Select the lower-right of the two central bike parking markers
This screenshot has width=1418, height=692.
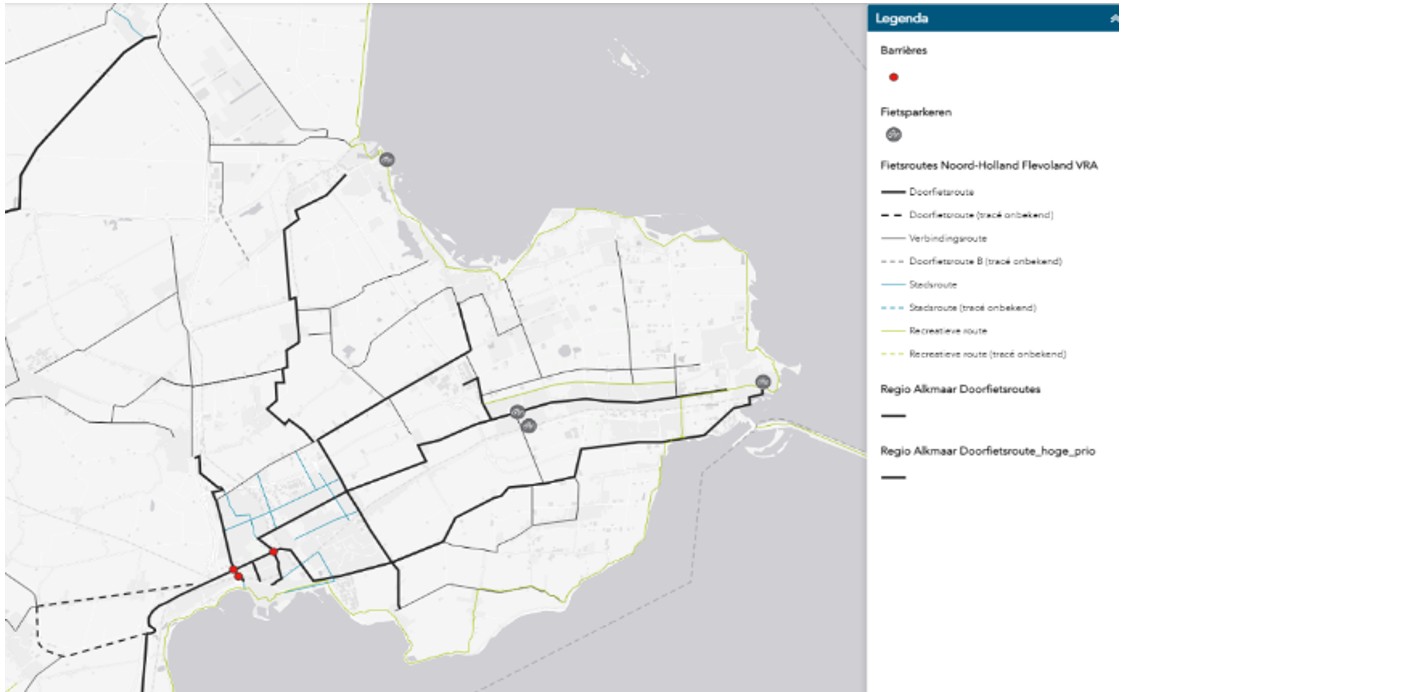coord(529,426)
